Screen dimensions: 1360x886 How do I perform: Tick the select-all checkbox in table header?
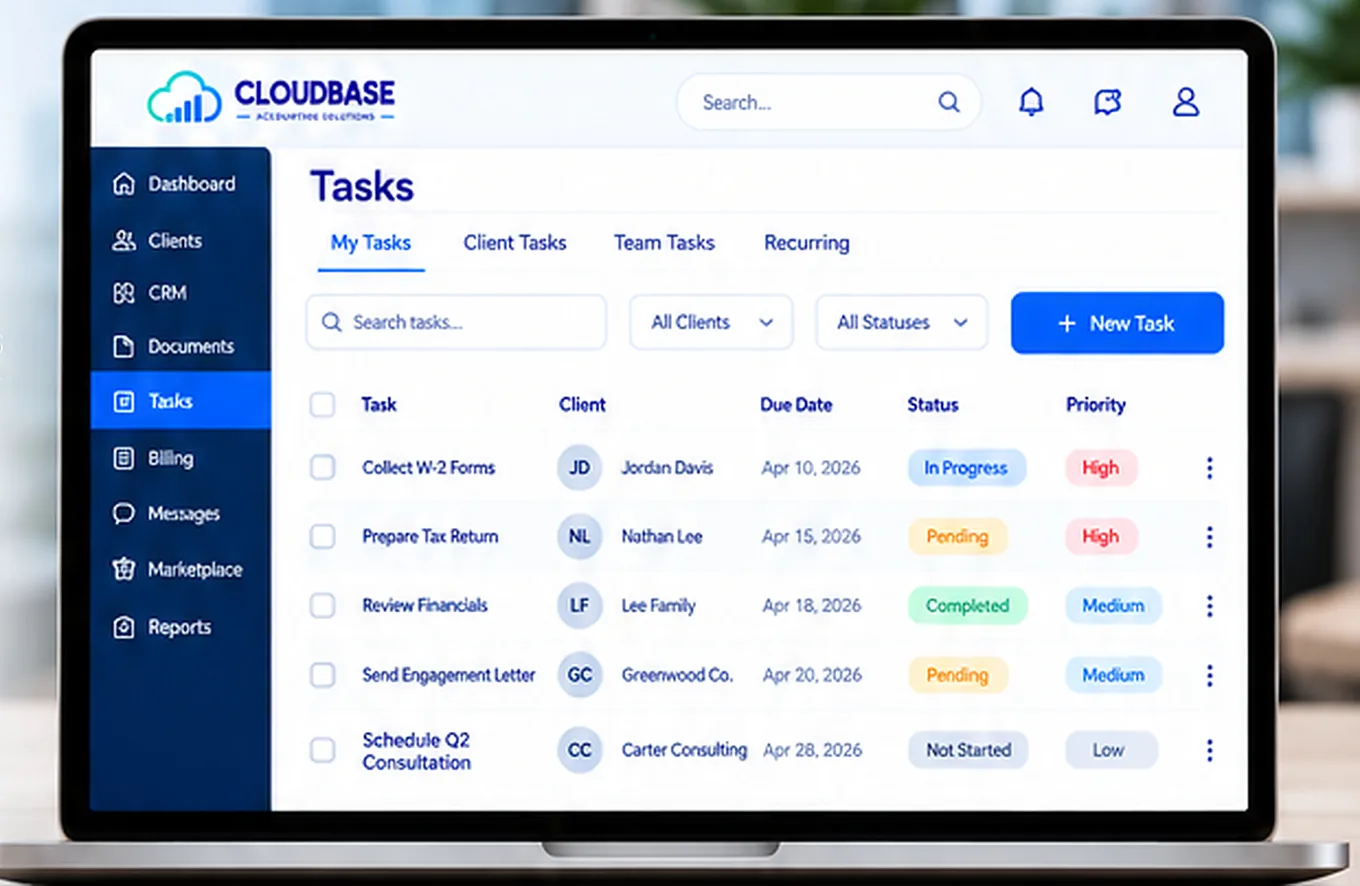322,404
